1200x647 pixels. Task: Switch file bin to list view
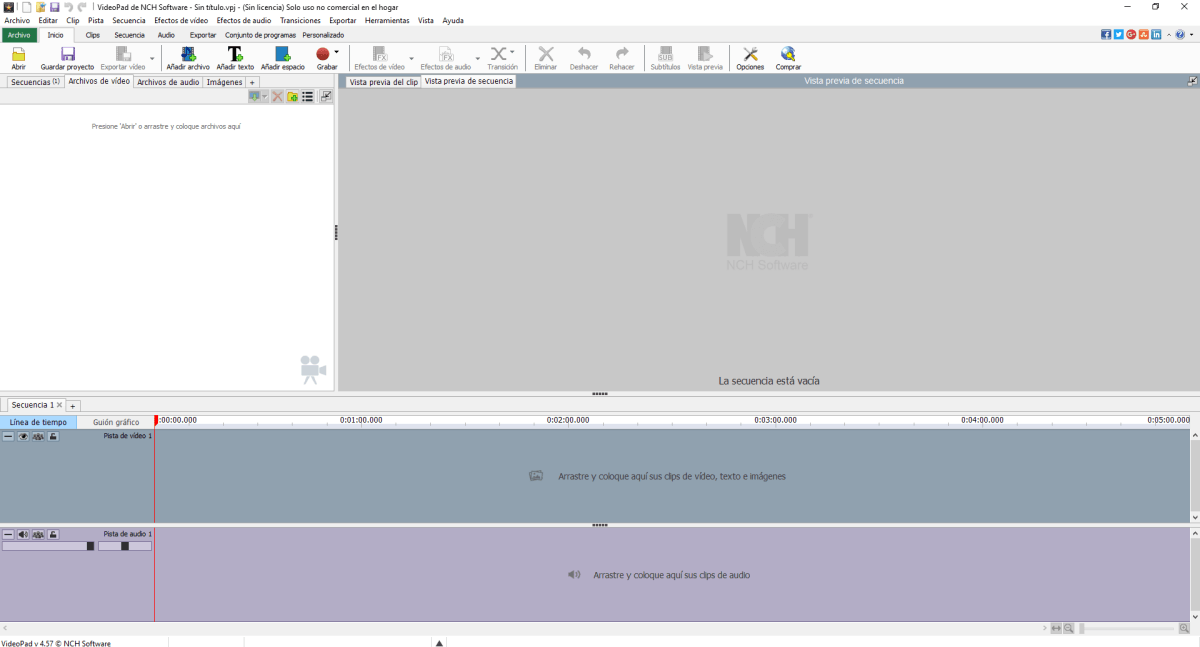coord(307,96)
